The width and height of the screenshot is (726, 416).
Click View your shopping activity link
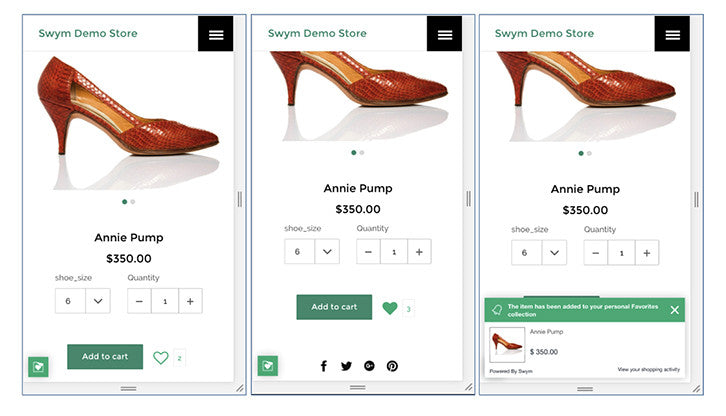click(x=648, y=370)
